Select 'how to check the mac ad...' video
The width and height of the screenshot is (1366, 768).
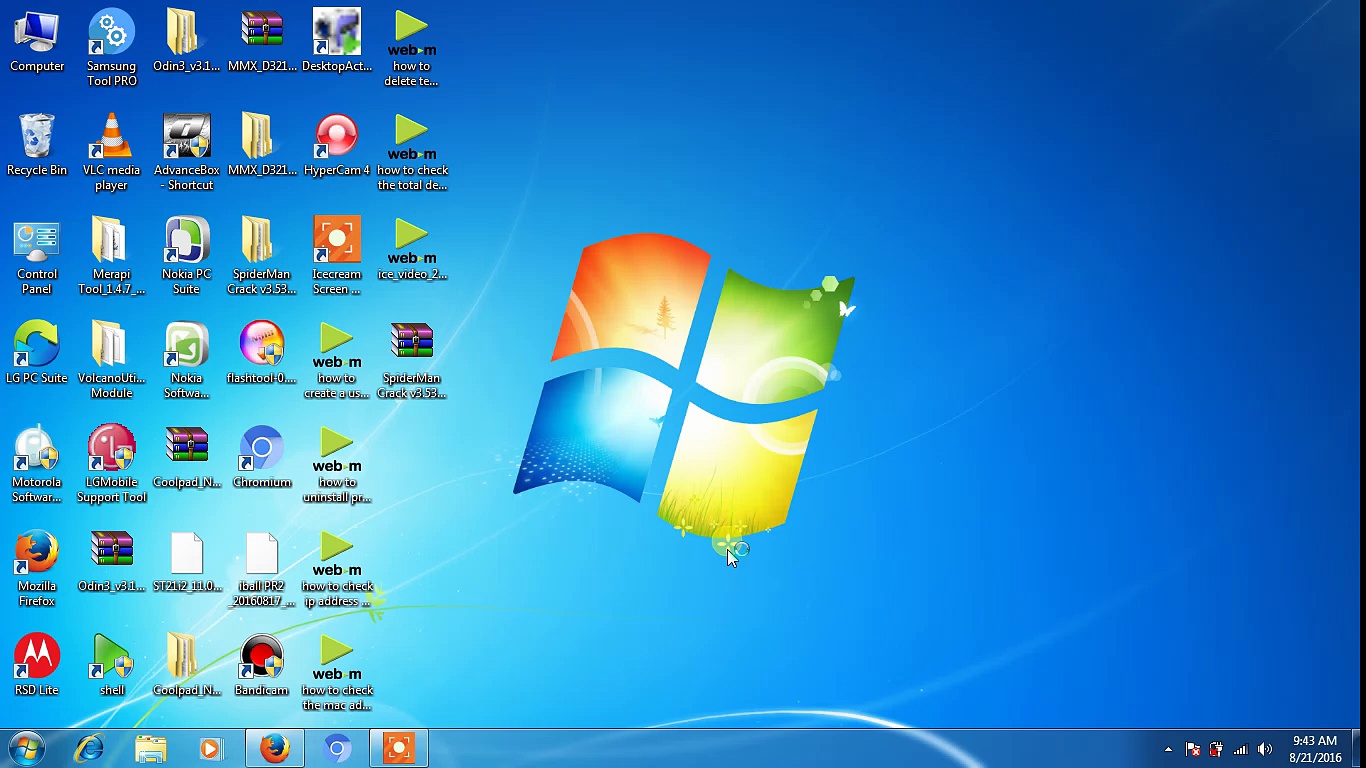coord(337,672)
